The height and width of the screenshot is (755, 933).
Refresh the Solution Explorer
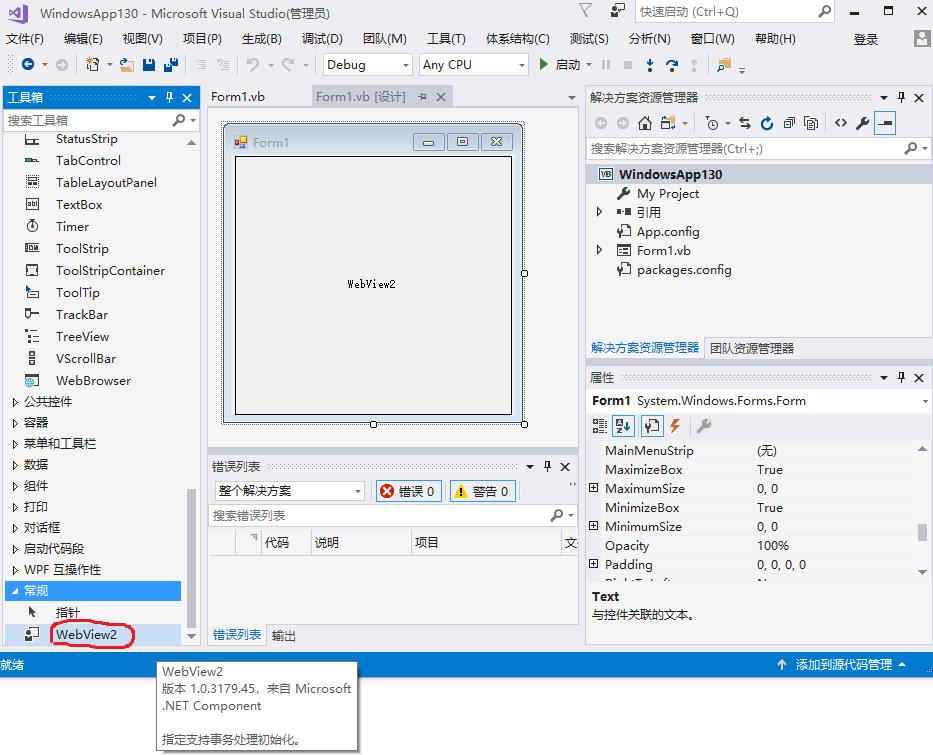(767, 123)
